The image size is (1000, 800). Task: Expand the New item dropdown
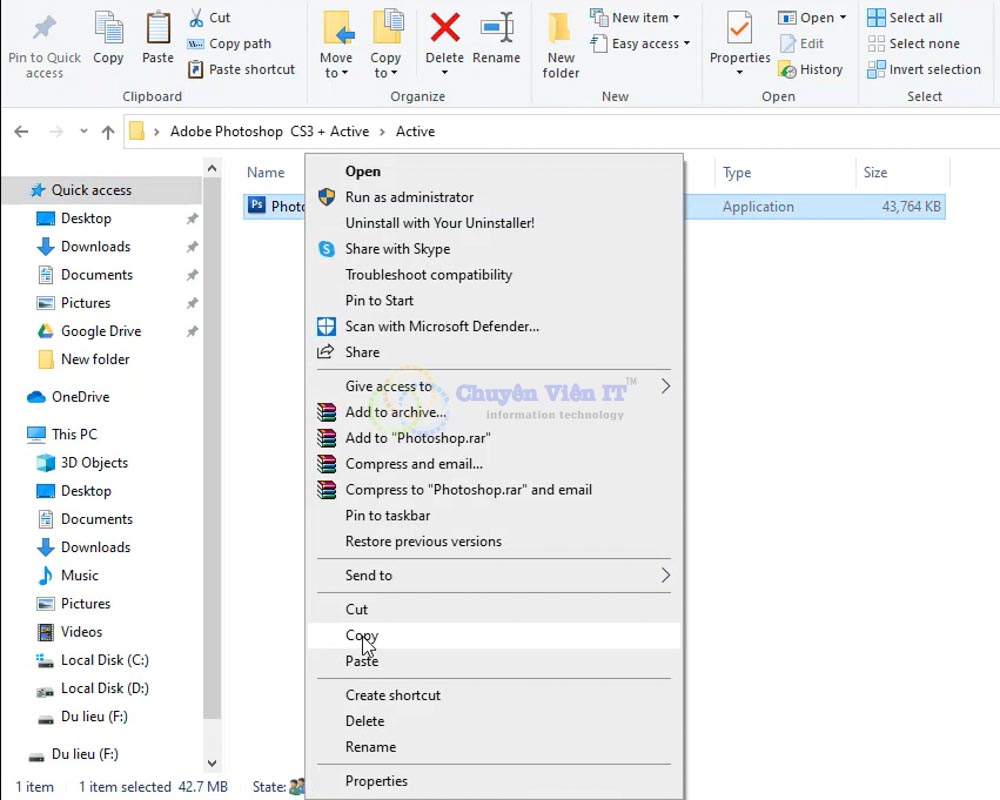coord(678,16)
